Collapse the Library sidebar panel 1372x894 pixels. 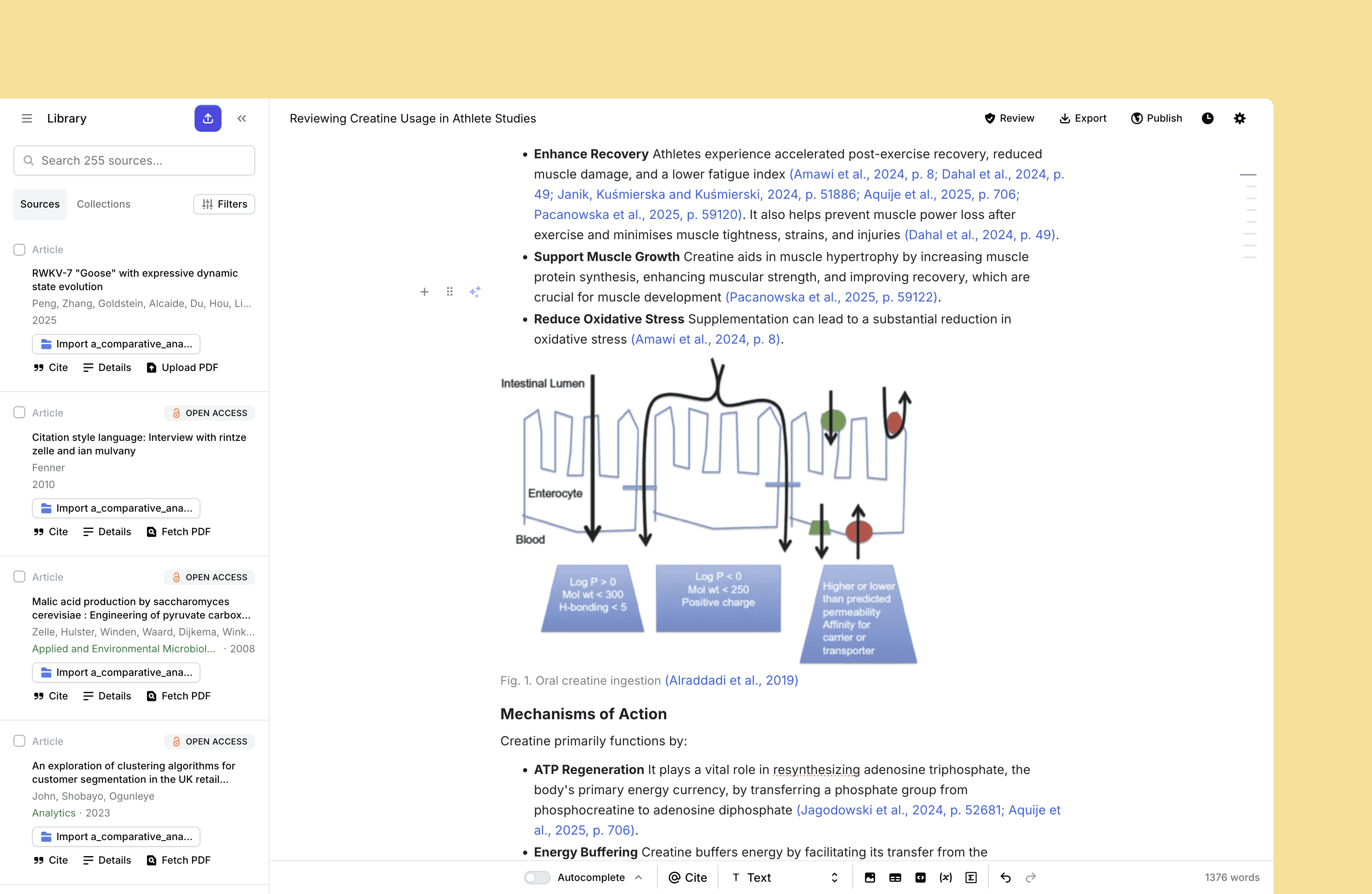point(242,118)
